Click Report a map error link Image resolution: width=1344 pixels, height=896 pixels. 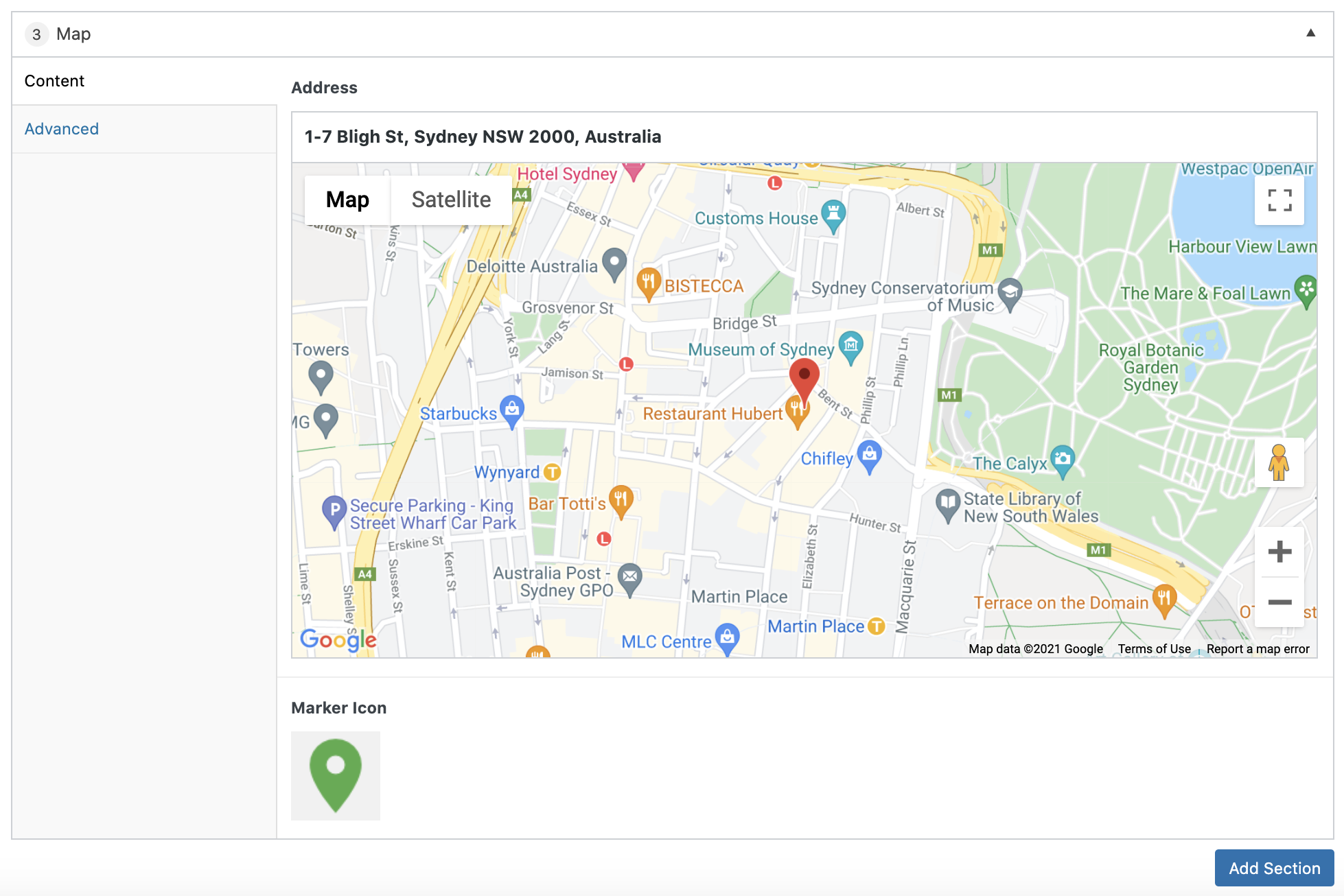[x=1258, y=649]
